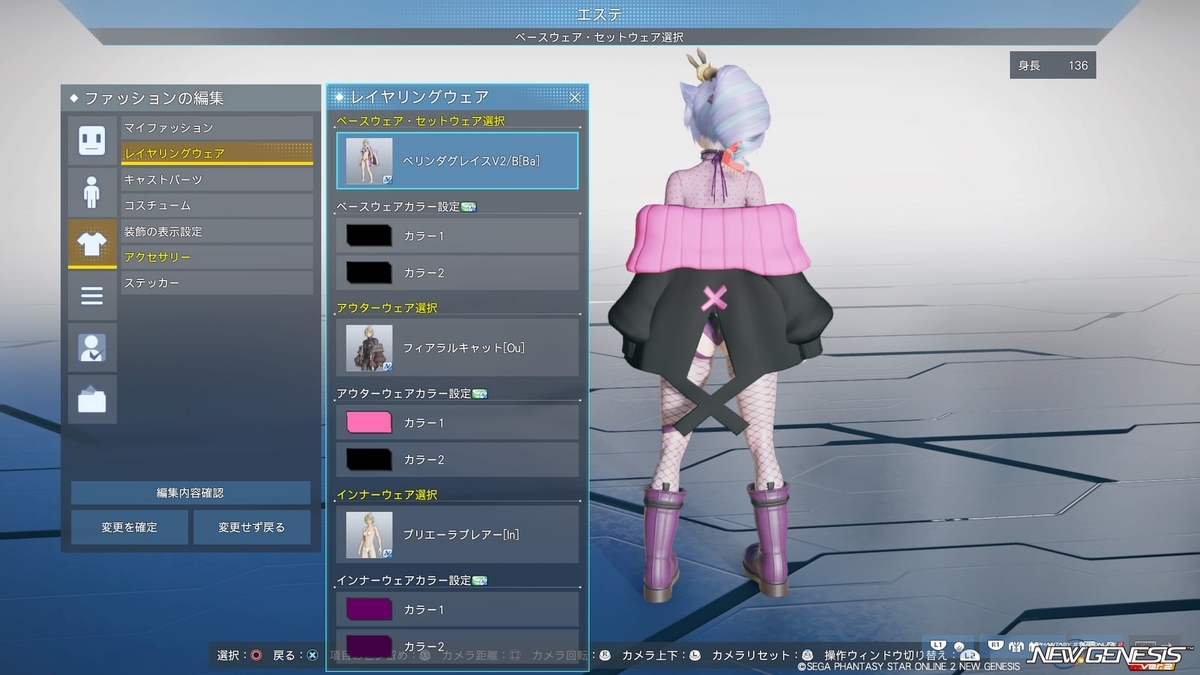The width and height of the screenshot is (1200, 675).
Task: Click 変更せず戻る button
Action: pyautogui.click(x=252, y=527)
